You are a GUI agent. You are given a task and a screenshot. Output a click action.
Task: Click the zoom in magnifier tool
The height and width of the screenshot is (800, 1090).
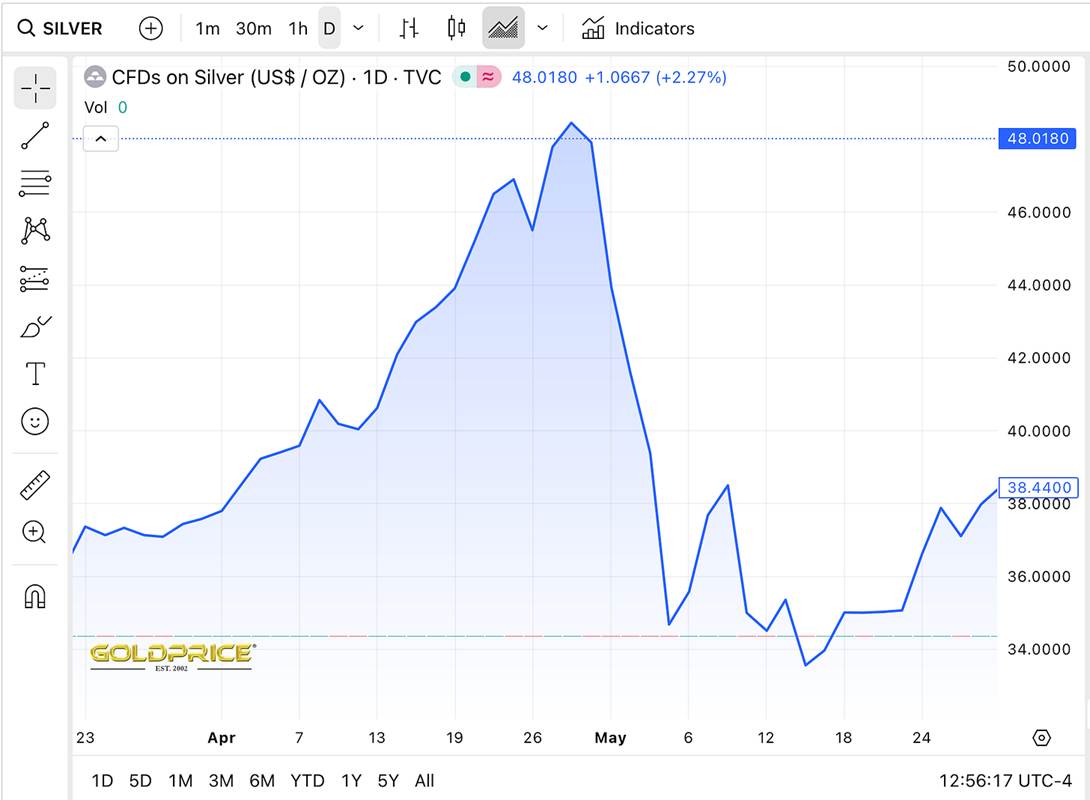tap(35, 532)
